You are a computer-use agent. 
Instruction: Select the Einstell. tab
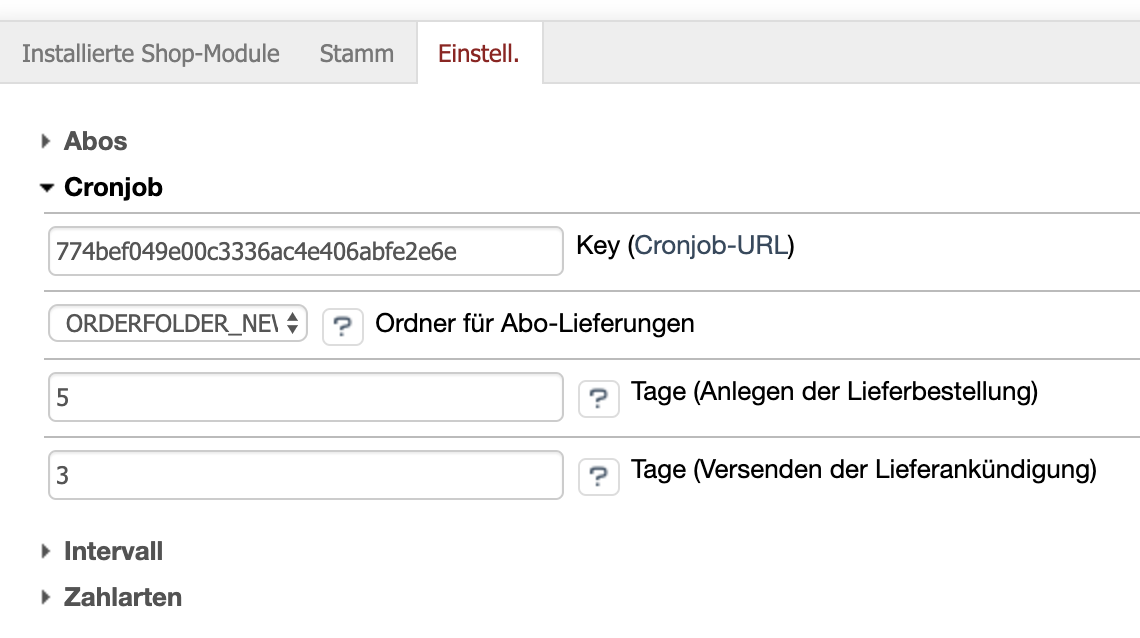tap(479, 53)
